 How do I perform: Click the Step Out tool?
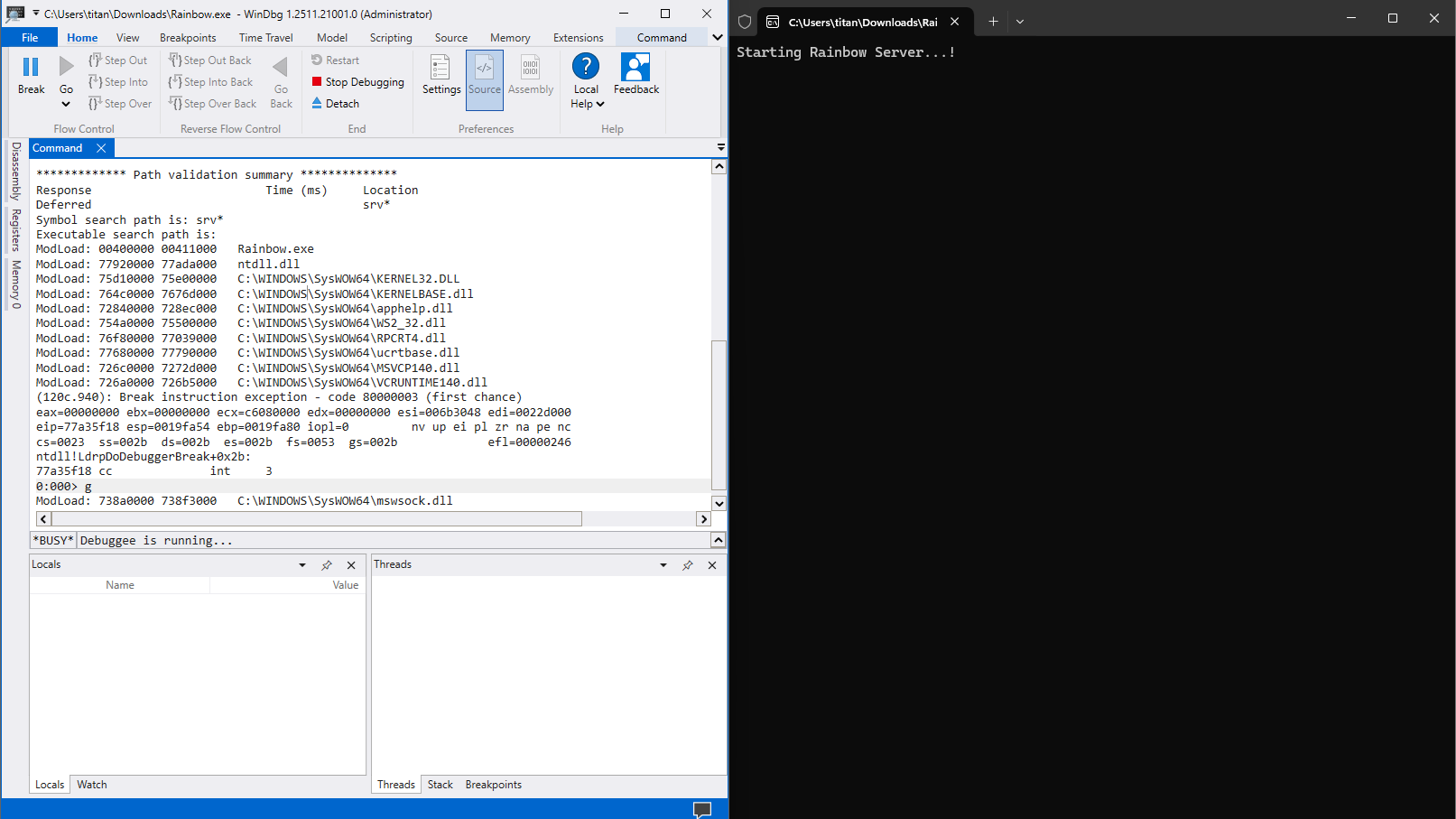pyautogui.click(x=118, y=60)
